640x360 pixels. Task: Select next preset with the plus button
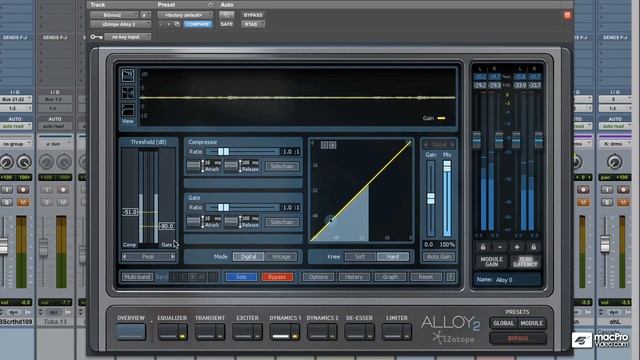(169, 24)
